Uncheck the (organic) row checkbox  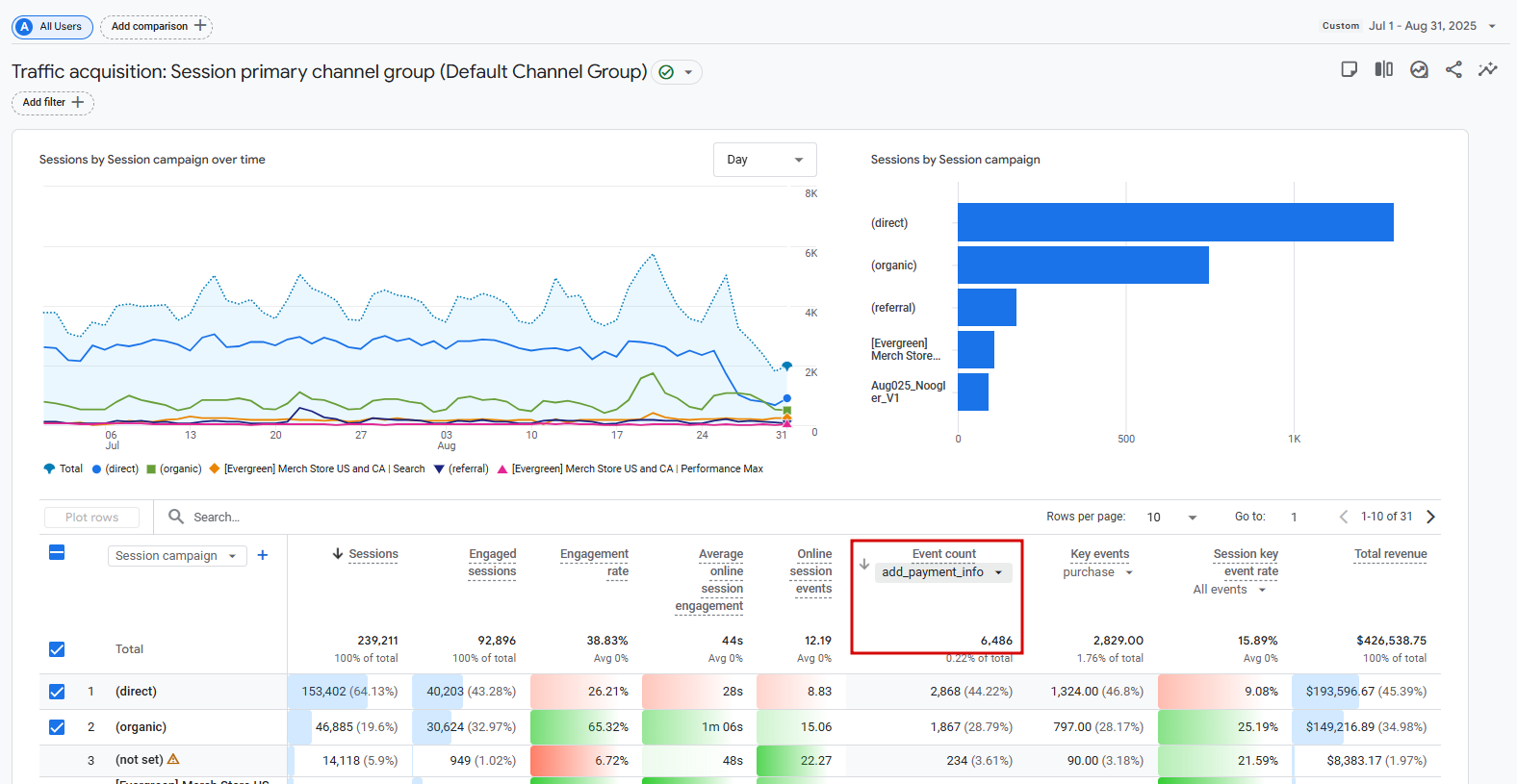point(57,727)
